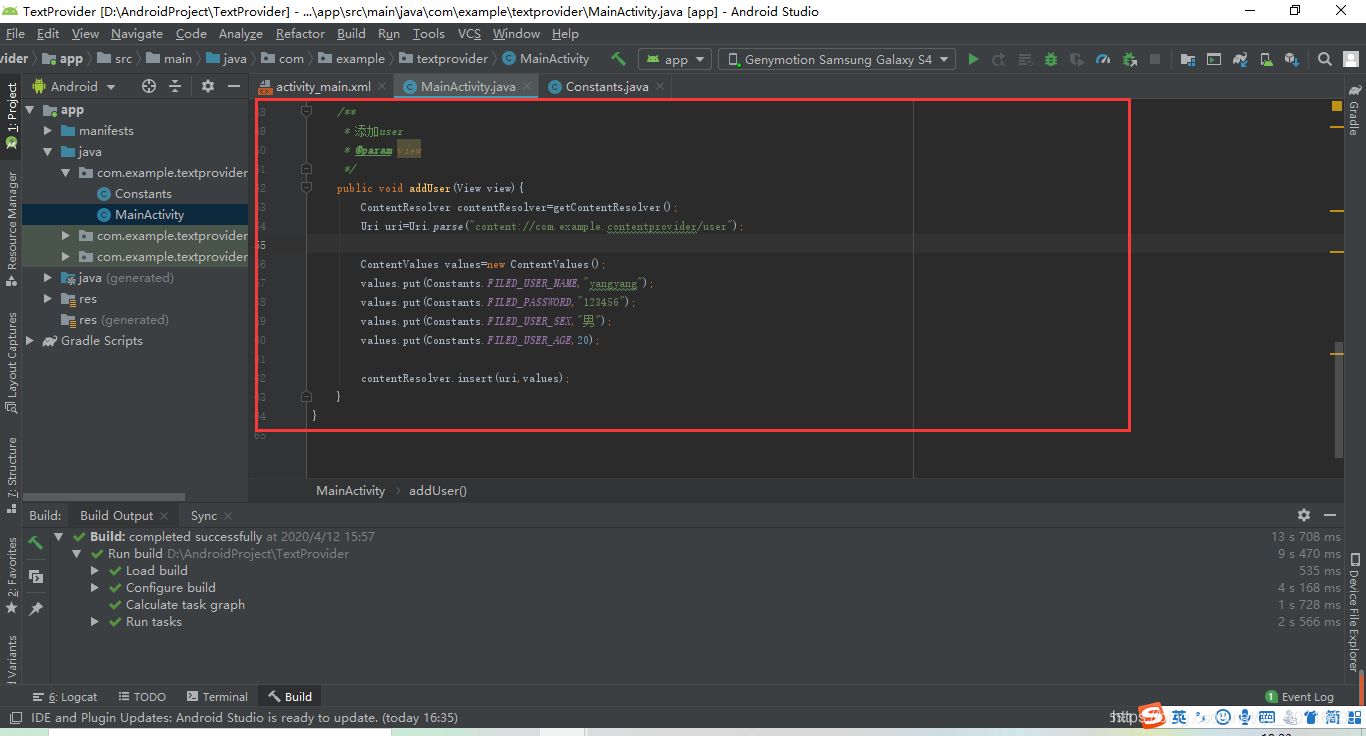Open AVD Manager icon

(x=1266, y=59)
